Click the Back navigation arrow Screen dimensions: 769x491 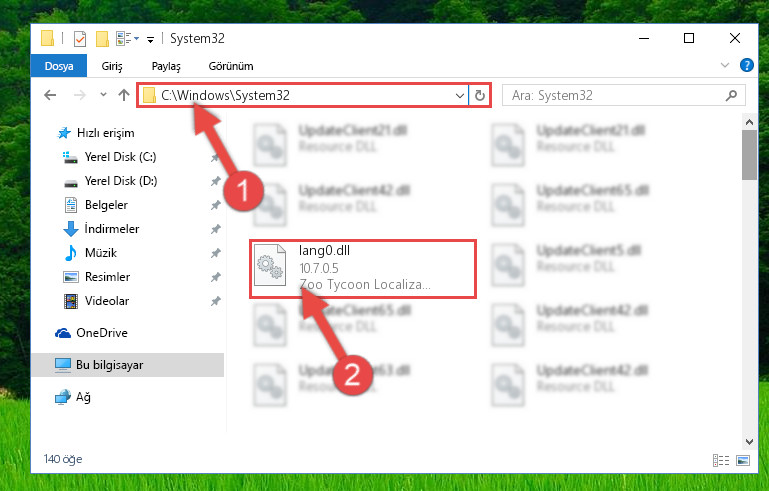[x=50, y=95]
